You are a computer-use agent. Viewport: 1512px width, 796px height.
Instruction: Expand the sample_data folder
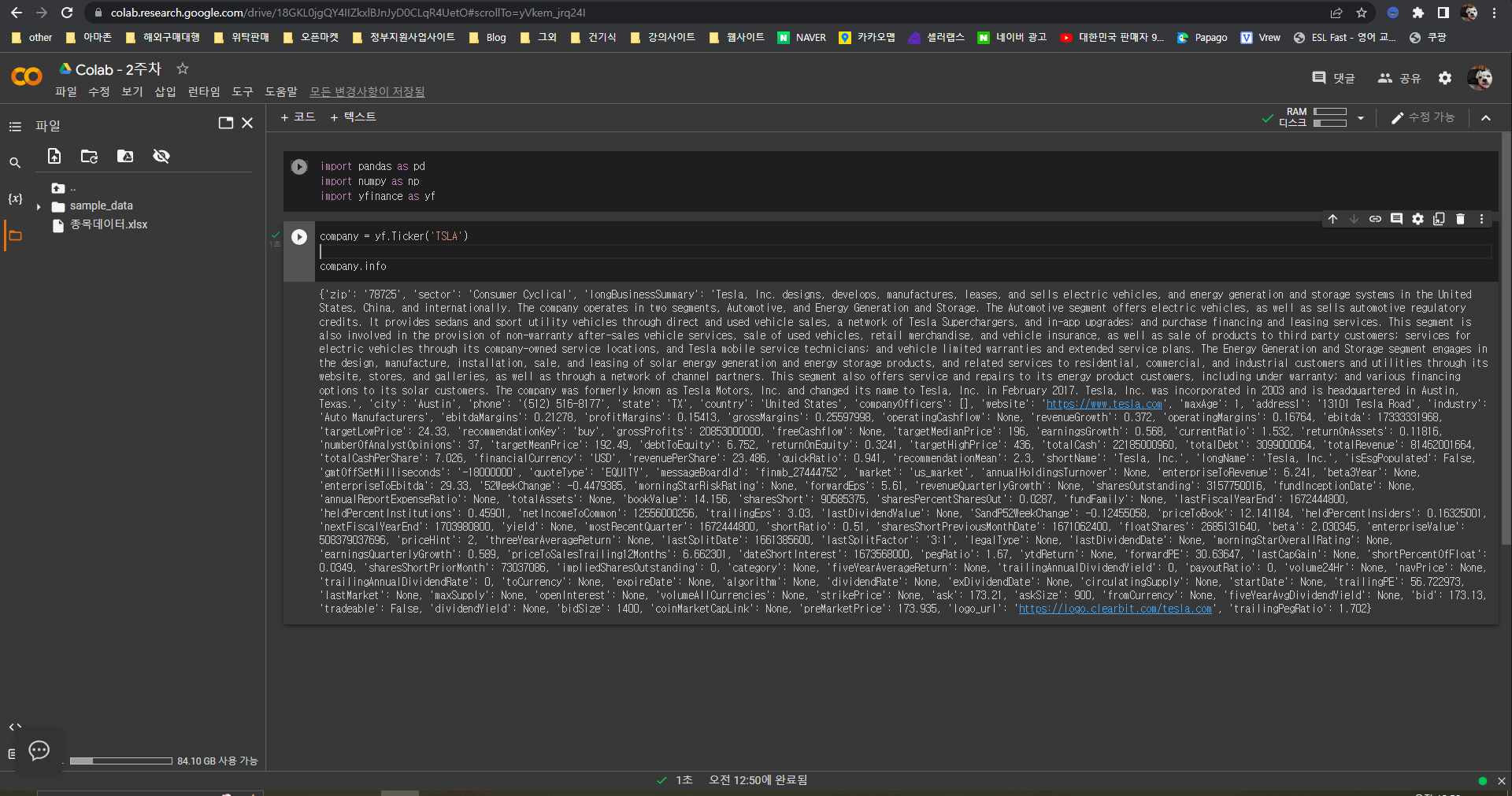coord(39,207)
